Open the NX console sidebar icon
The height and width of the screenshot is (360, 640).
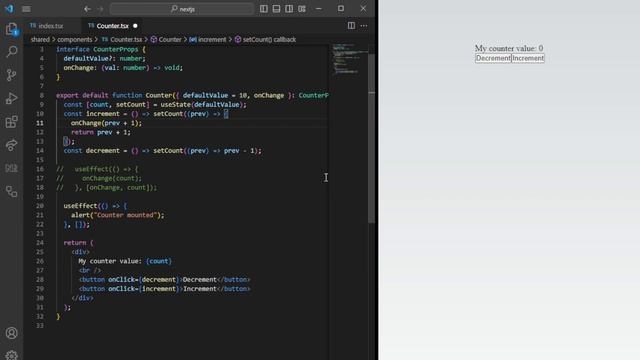(11, 168)
